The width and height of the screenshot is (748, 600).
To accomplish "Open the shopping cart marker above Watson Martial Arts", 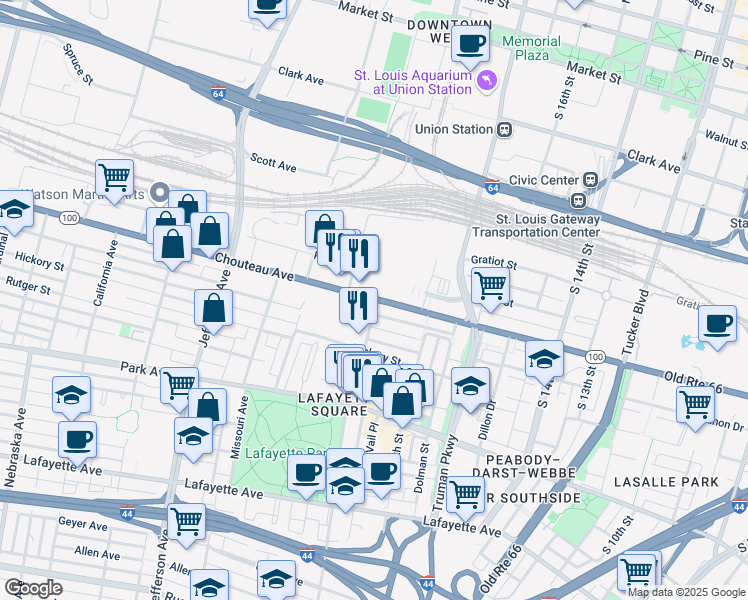I will 114,179.
